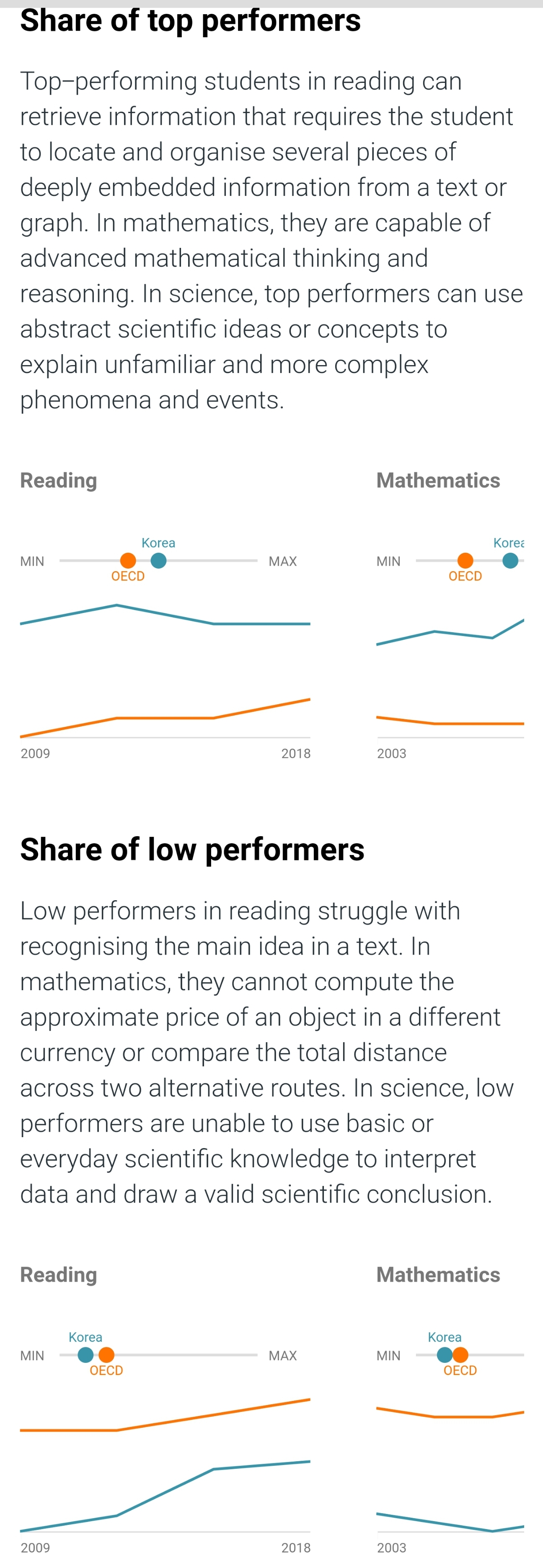Click the MIN label in low performers Reading
The image size is (543, 1568).
tap(32, 1356)
